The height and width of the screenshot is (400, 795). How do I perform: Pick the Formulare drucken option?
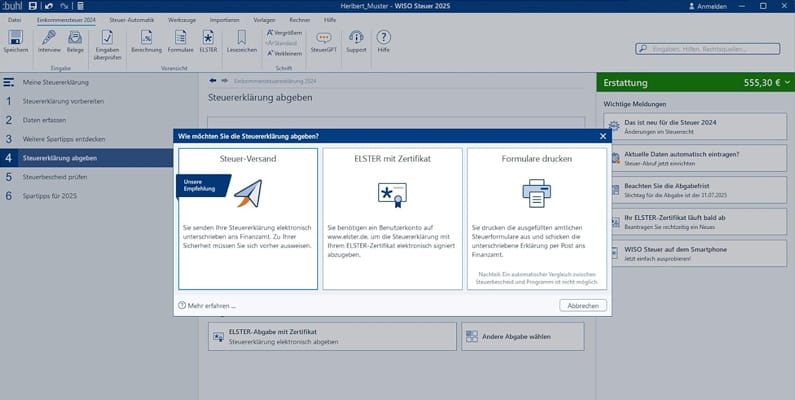tap(537, 218)
